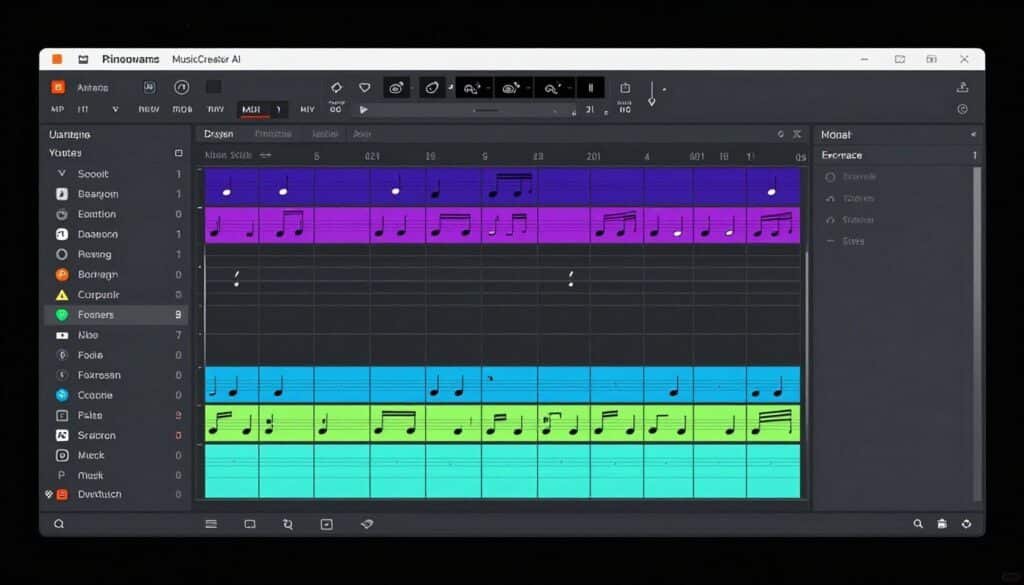The width and height of the screenshot is (1024, 585).
Task: Click the MP button in second toolbar row
Action: (57, 109)
